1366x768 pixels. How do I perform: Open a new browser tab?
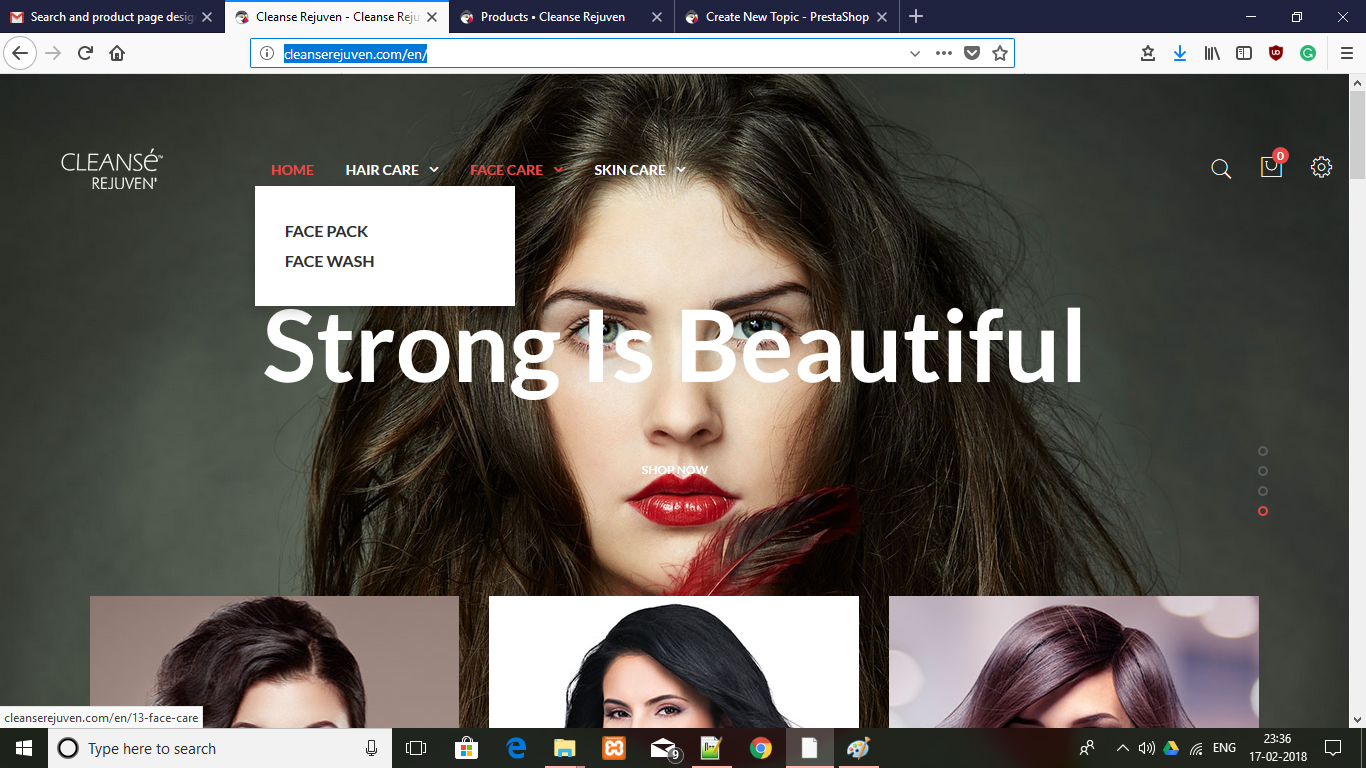(916, 16)
